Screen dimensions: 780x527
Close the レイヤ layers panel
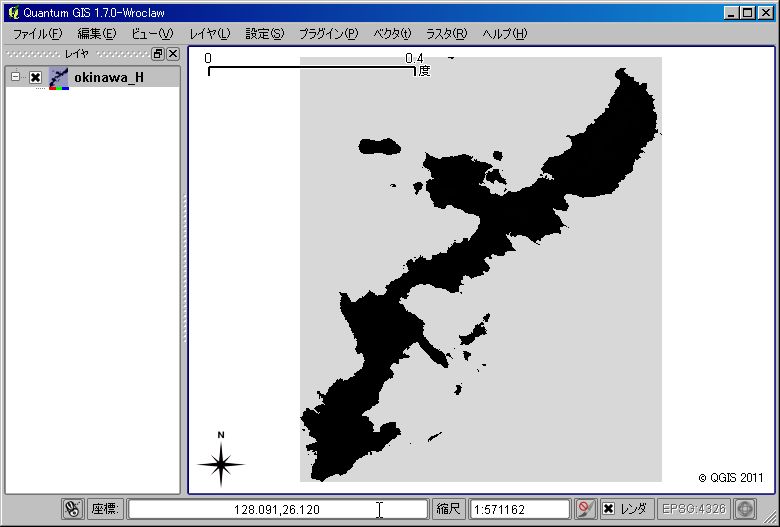[173, 54]
